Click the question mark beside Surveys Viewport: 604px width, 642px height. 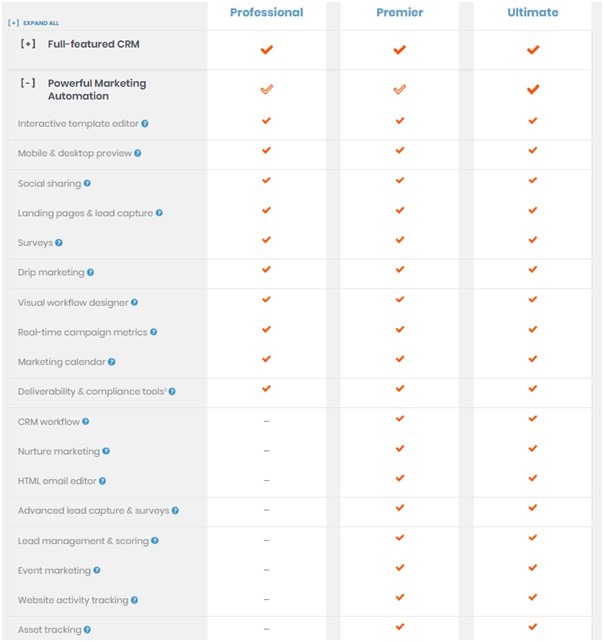click(x=59, y=243)
